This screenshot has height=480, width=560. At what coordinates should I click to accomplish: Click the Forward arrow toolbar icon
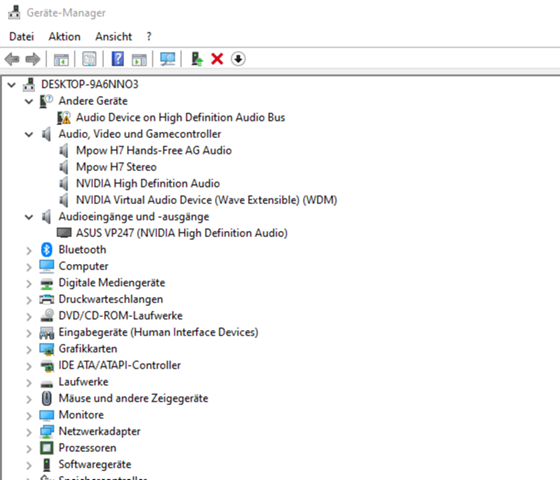pyautogui.click(x=33, y=59)
